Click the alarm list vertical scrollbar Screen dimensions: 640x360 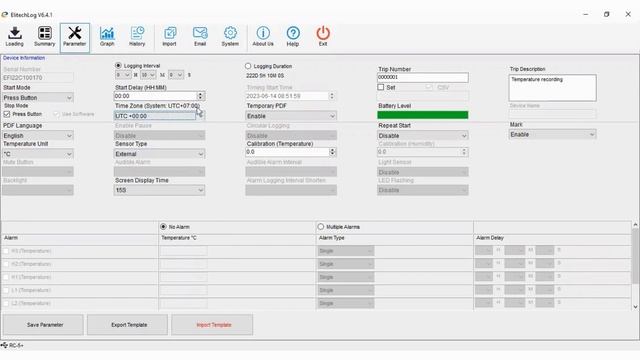pos(635,256)
